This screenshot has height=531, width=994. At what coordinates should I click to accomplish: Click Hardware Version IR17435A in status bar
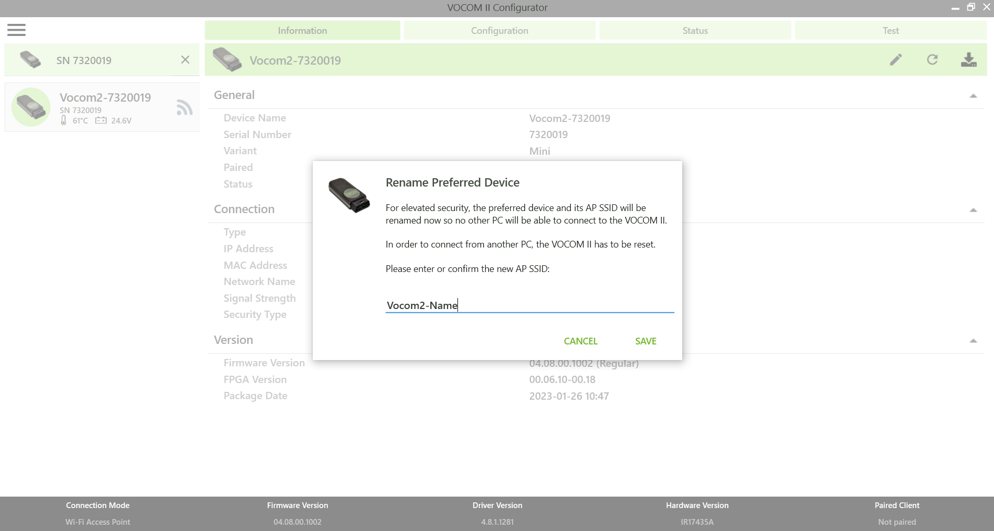[x=697, y=522]
